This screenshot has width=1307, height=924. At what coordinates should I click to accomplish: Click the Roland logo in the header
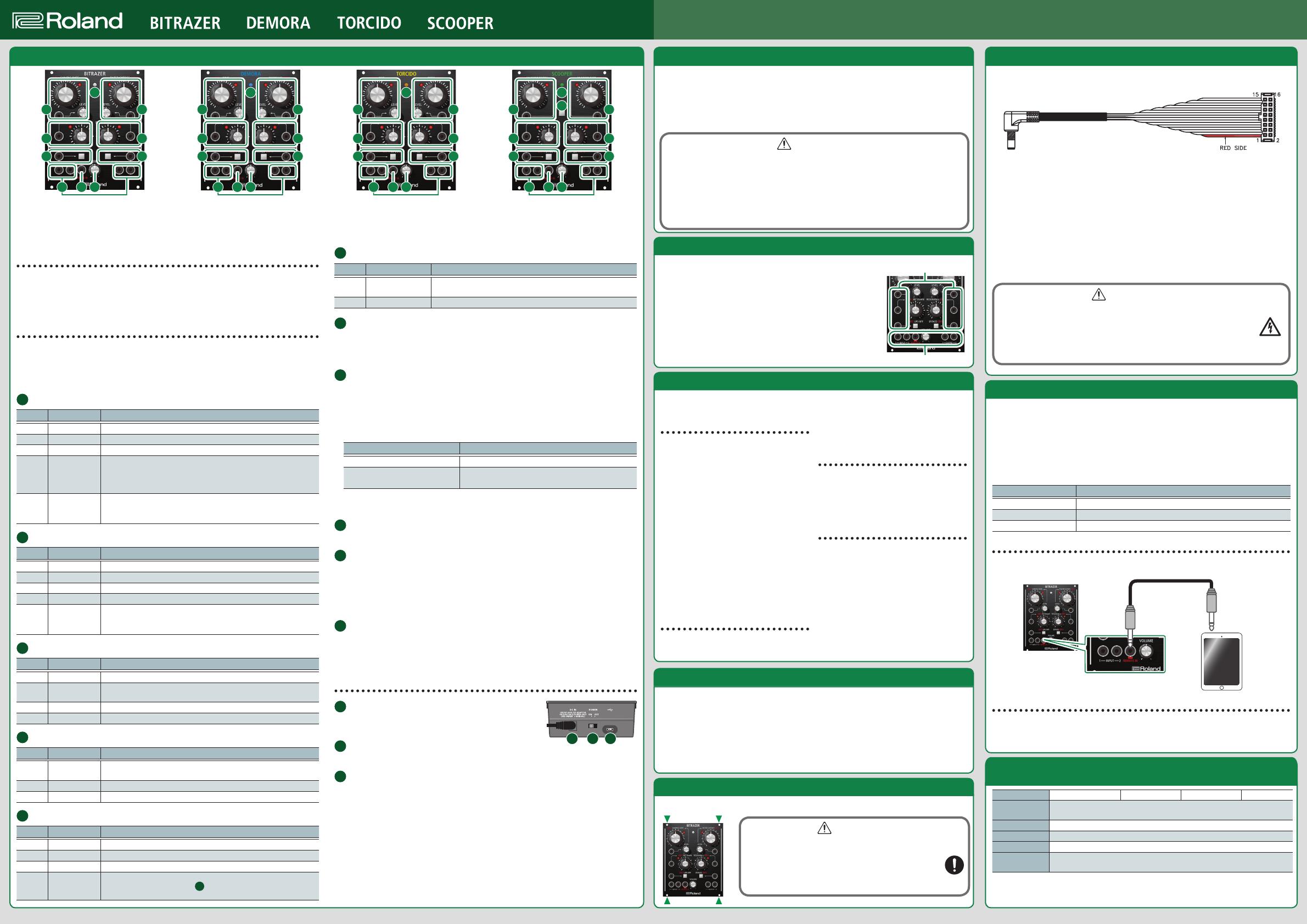click(x=67, y=21)
